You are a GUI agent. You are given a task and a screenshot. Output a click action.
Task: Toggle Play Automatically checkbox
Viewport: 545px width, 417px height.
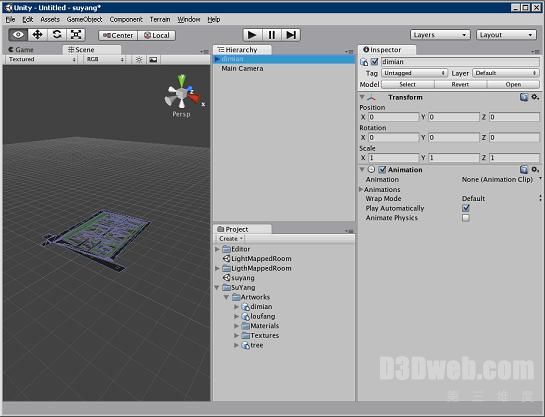(x=466, y=208)
